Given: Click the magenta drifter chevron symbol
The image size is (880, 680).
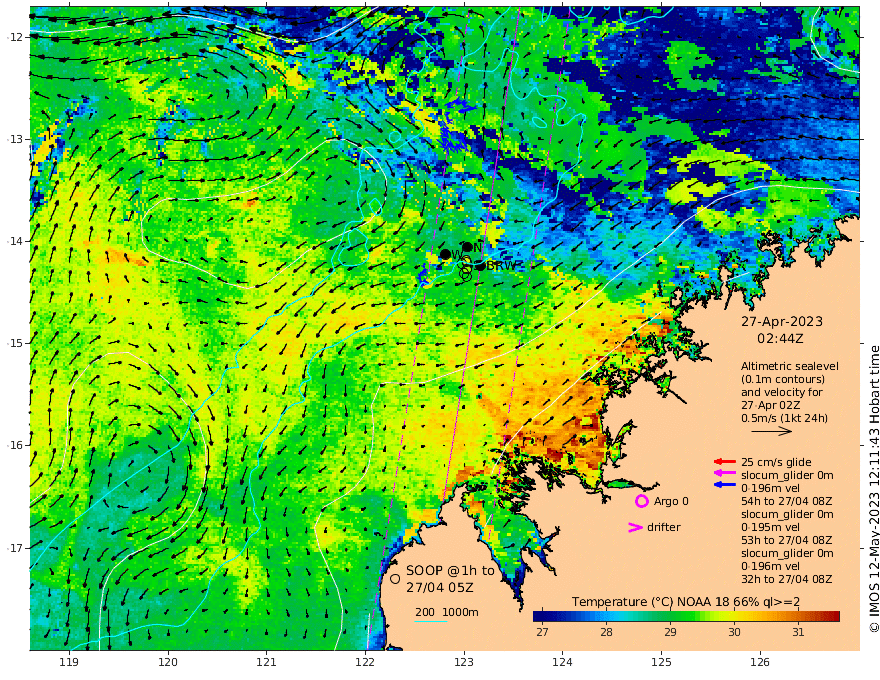Looking at the screenshot, I should [x=635, y=527].
